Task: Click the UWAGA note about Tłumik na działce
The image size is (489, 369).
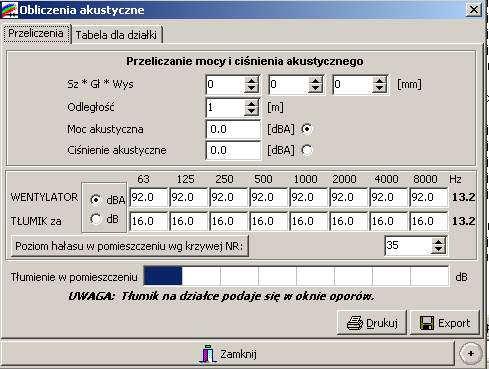Action: pos(221,296)
